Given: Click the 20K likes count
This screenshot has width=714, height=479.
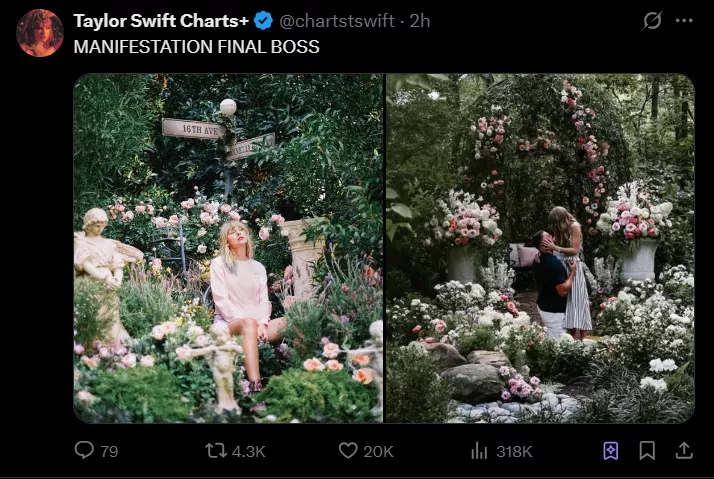Looking at the screenshot, I should [378, 452].
